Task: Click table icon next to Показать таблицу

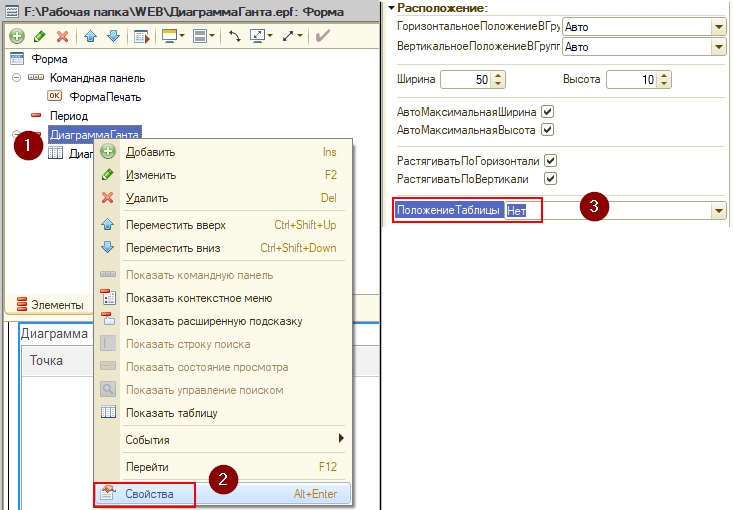Action: point(108,412)
